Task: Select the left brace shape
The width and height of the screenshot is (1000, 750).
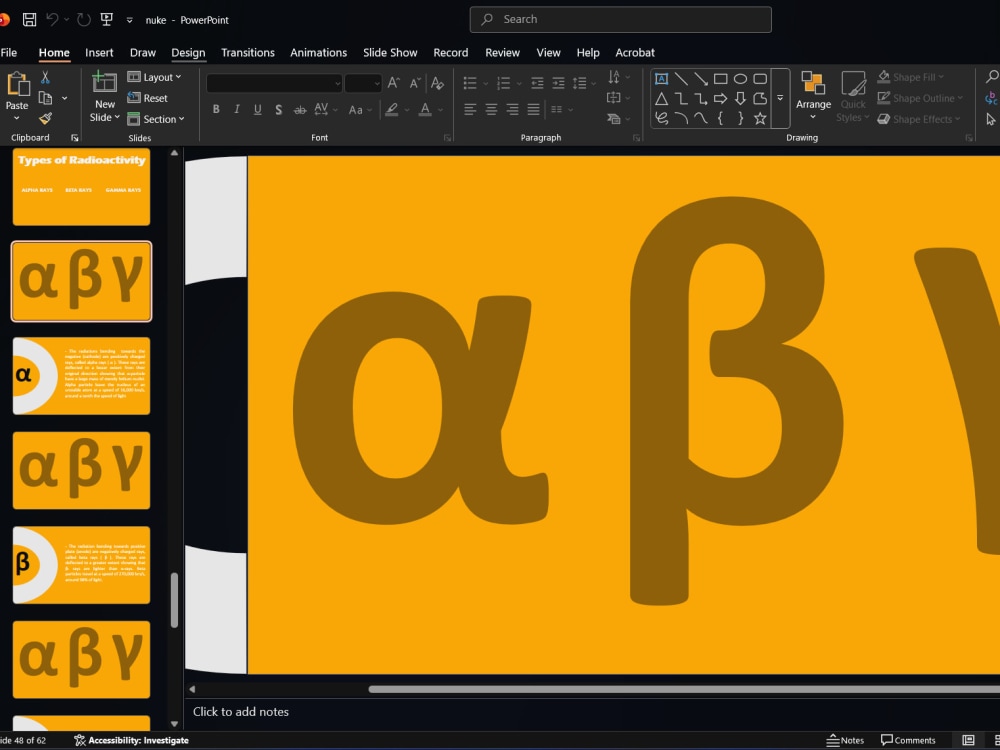Action: tap(720, 118)
